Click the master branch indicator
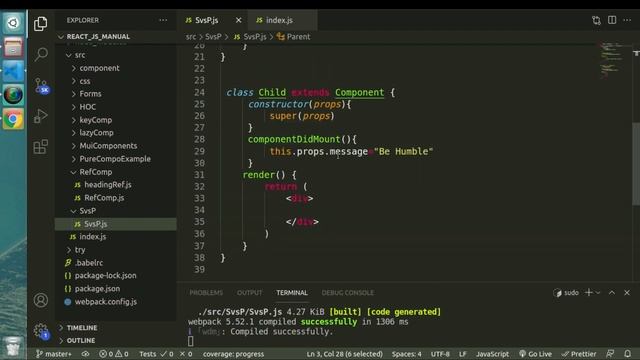The height and width of the screenshot is (360, 640). (53, 354)
